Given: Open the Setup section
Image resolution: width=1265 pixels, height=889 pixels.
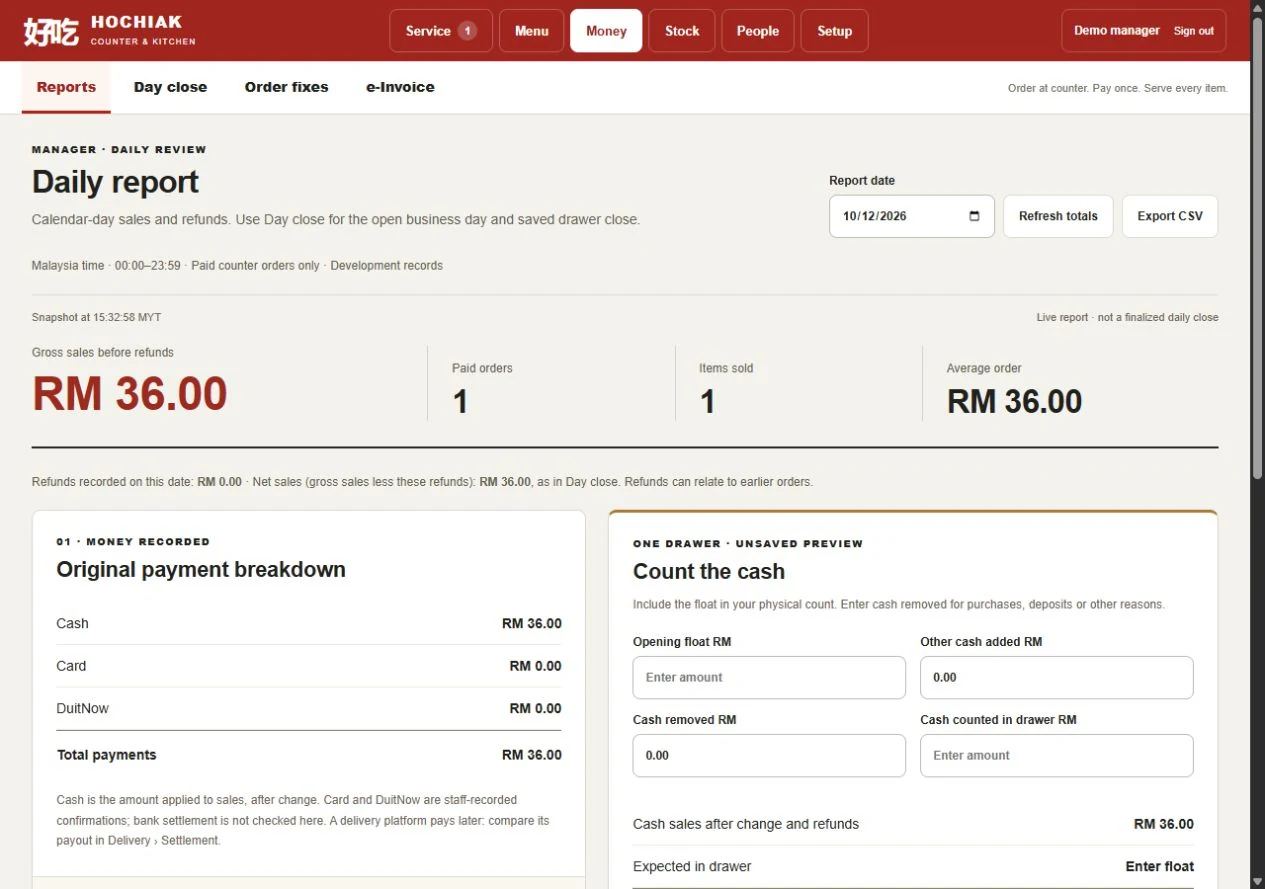Looking at the screenshot, I should coord(835,31).
